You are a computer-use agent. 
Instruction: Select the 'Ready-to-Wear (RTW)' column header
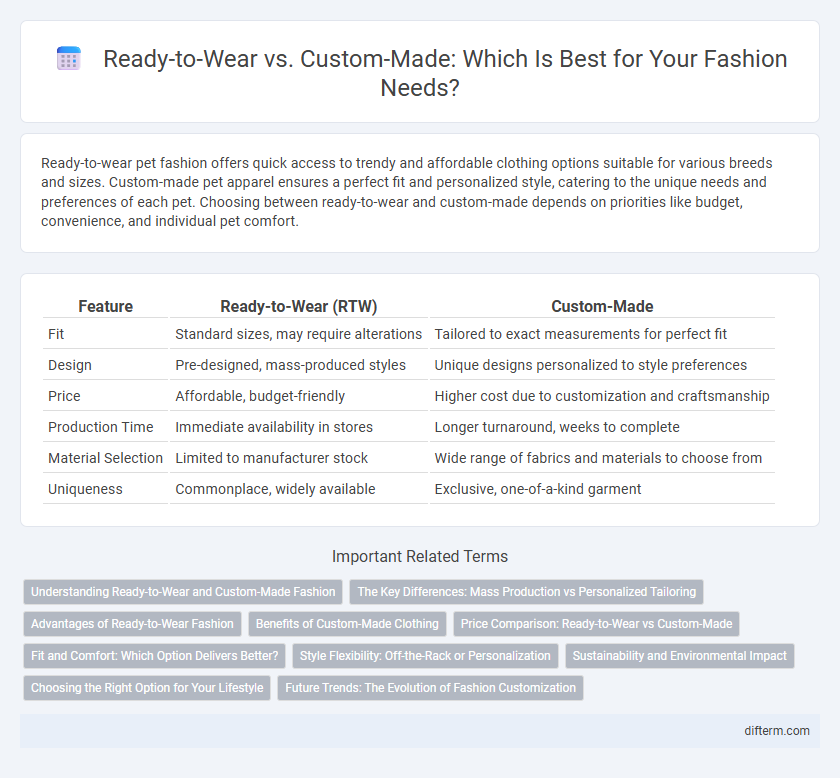click(x=299, y=306)
